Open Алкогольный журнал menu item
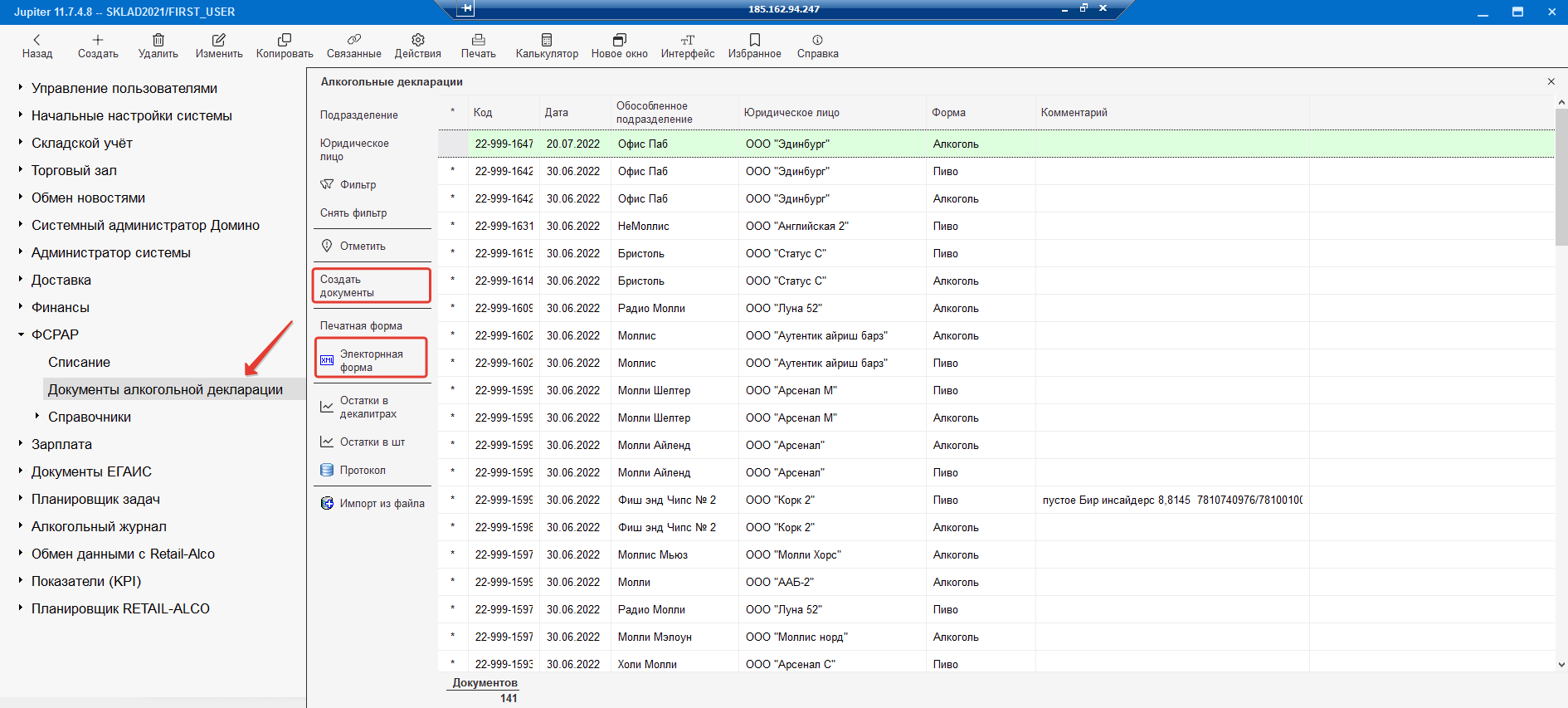Screen dimensions: 1568x708 point(99,526)
